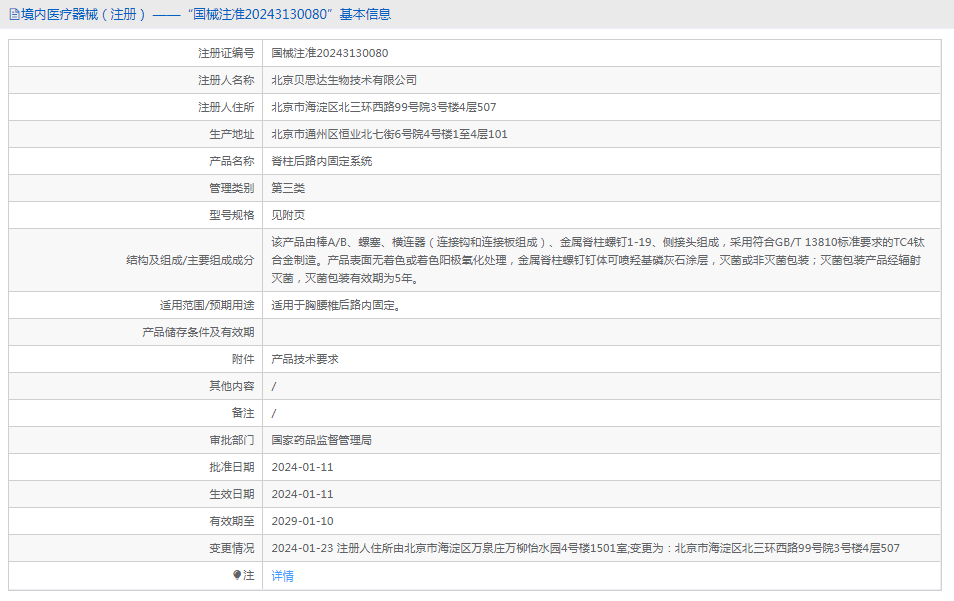Viewport: 954px width, 601px height.
Task: Select expiry date 2029-01-10
Action: pos(302,521)
